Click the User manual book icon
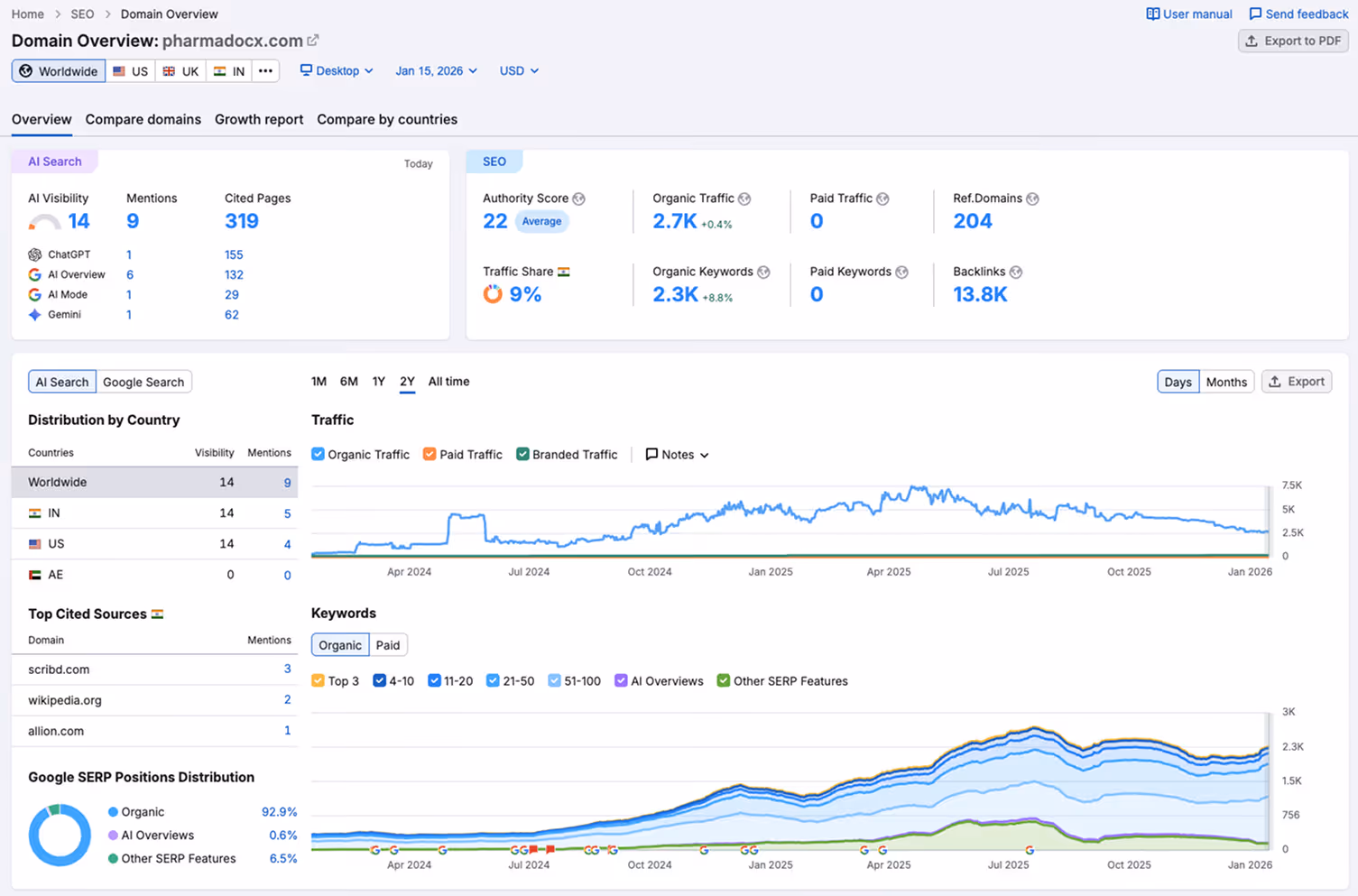The image size is (1358, 896). 1152,14
